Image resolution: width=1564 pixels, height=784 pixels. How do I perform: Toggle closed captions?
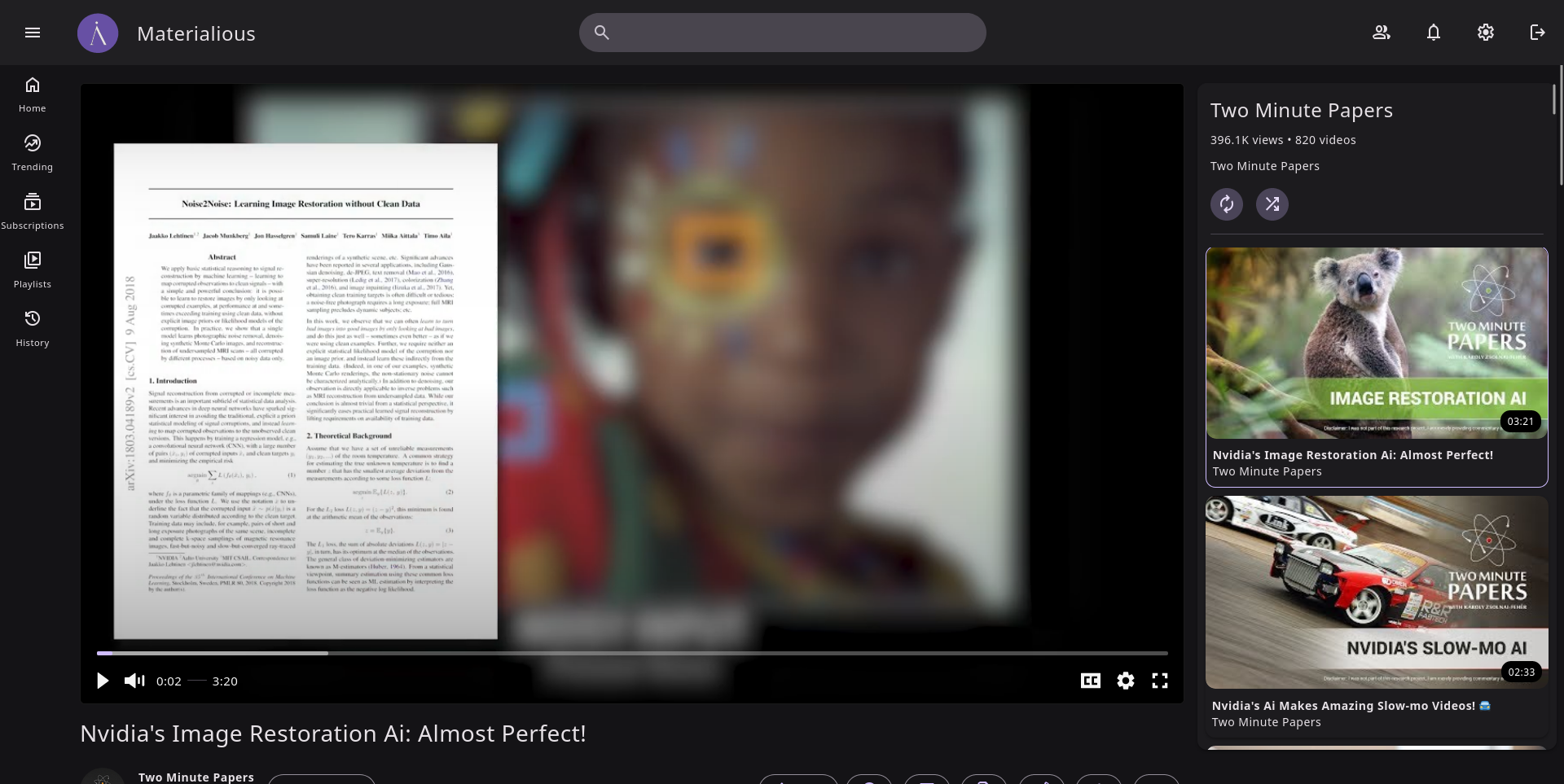pos(1091,681)
